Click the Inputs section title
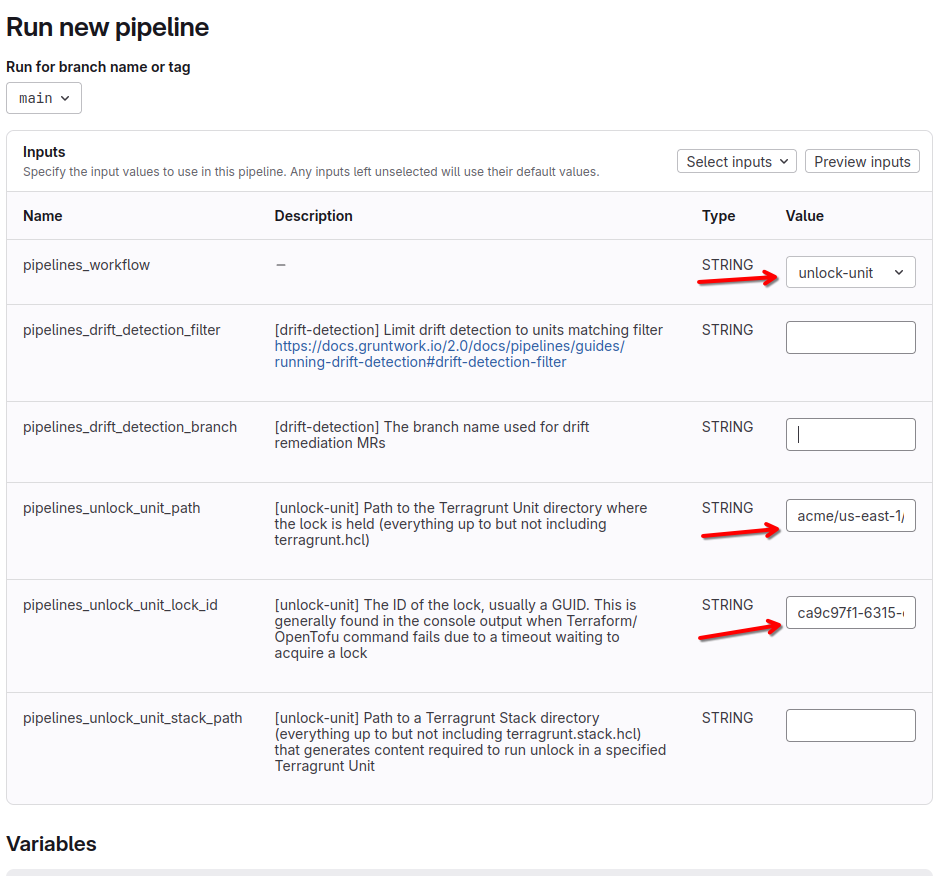 (44, 152)
